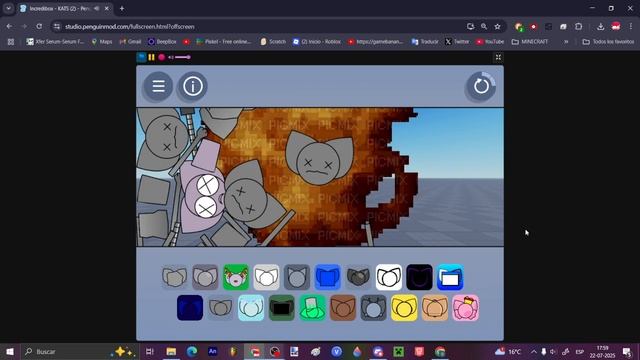This screenshot has width=640, height=360.
Task: Select the green reindeer-face character icon
Action: [236, 277]
